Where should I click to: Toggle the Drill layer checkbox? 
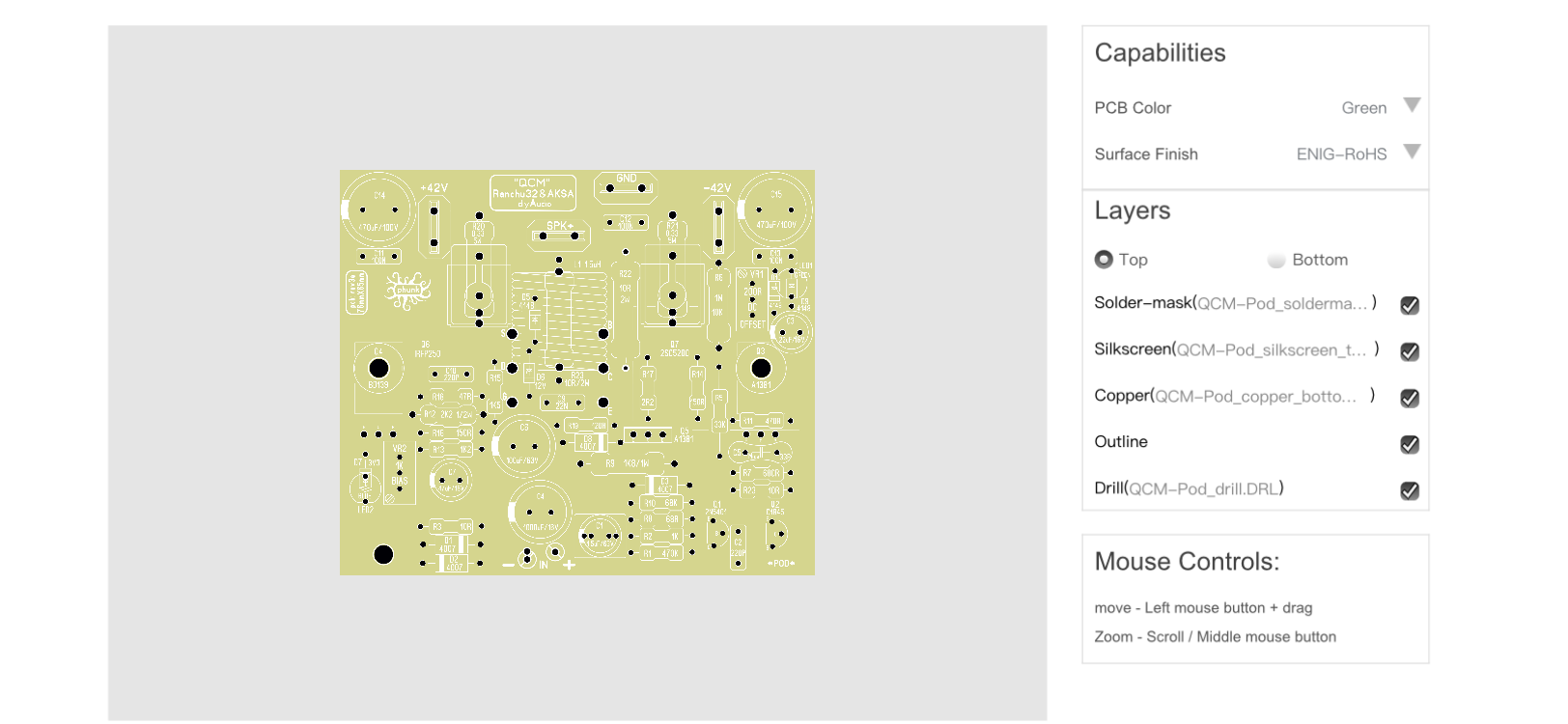tap(1410, 490)
